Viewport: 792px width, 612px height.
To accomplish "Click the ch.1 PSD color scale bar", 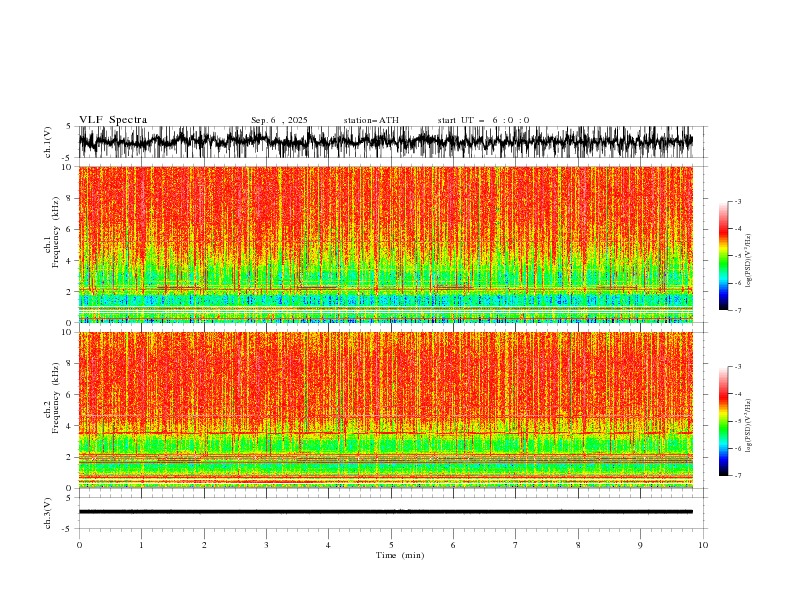I will 723,256.
